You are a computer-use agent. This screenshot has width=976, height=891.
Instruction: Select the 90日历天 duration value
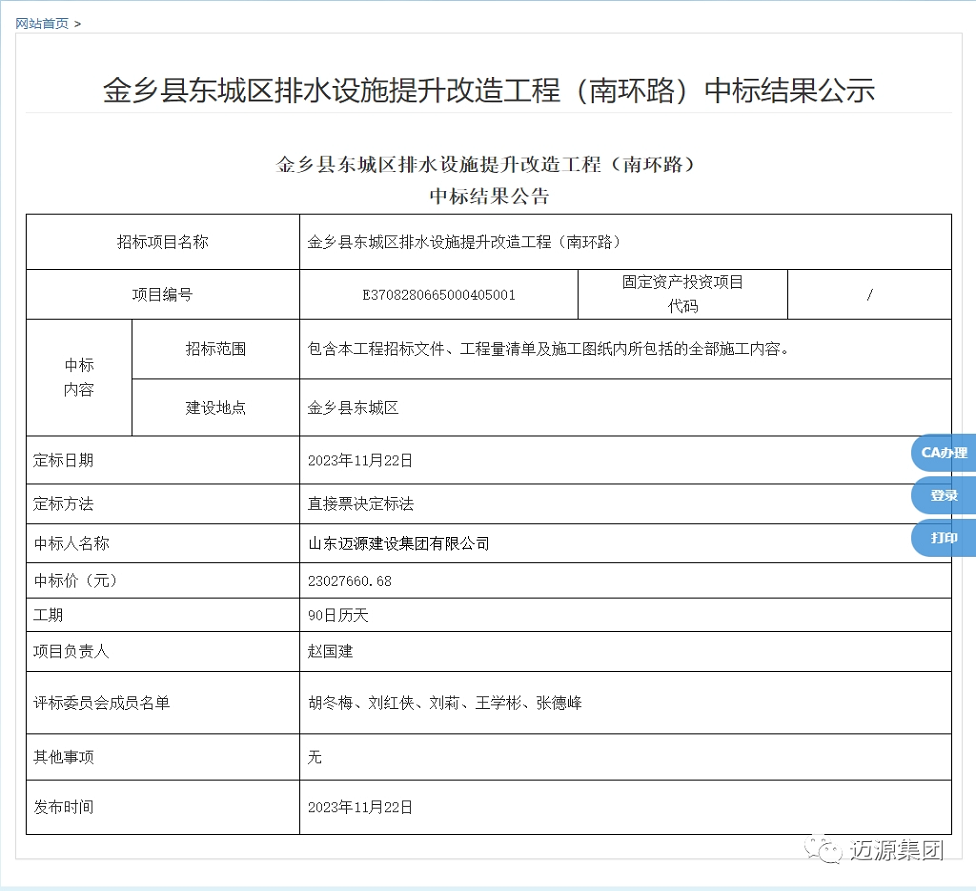[338, 615]
